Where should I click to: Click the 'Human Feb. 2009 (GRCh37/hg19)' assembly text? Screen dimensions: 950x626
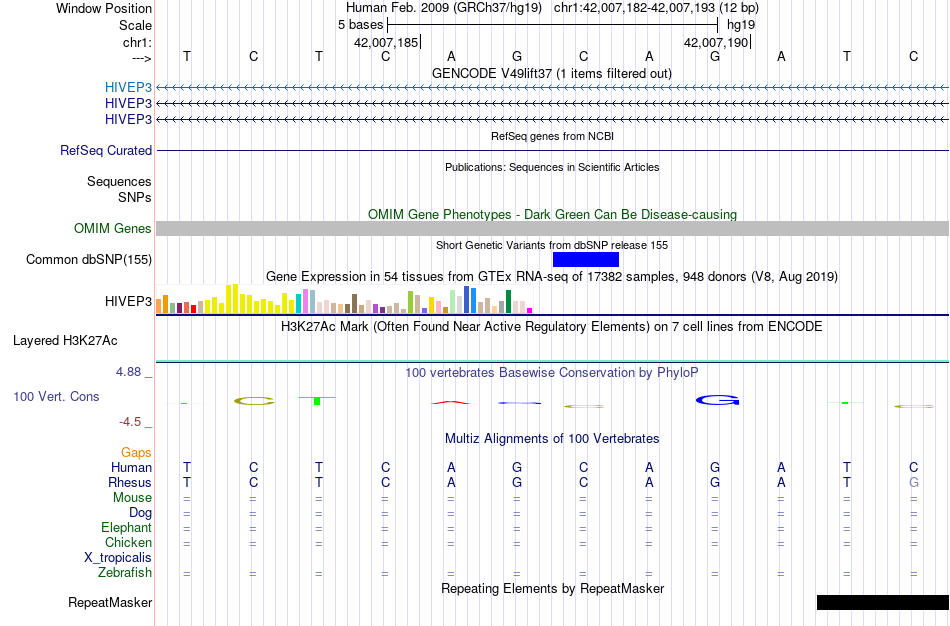pyautogui.click(x=443, y=8)
